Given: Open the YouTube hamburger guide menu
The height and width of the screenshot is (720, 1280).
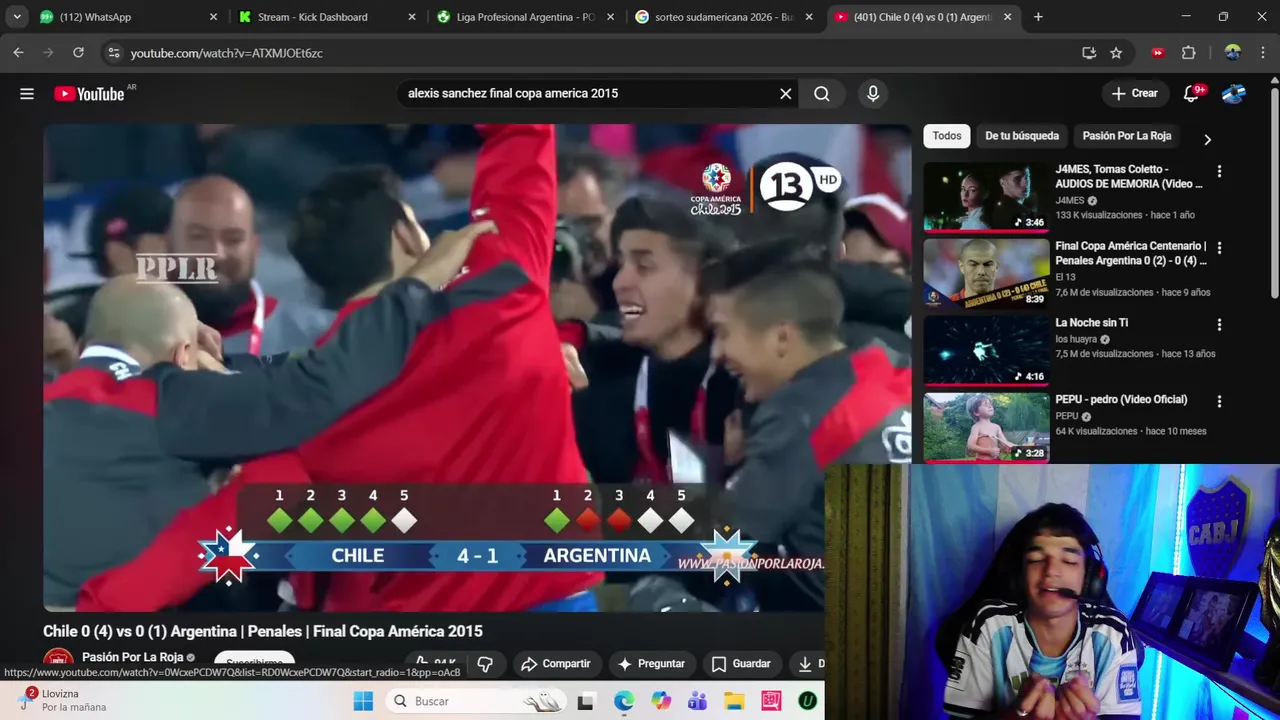Looking at the screenshot, I should pyautogui.click(x=27, y=93).
